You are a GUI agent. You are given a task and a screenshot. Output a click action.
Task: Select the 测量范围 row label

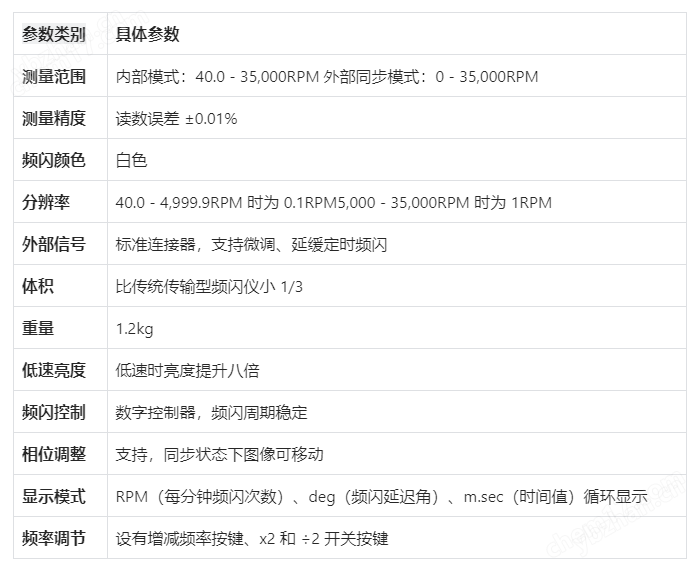click(53, 76)
